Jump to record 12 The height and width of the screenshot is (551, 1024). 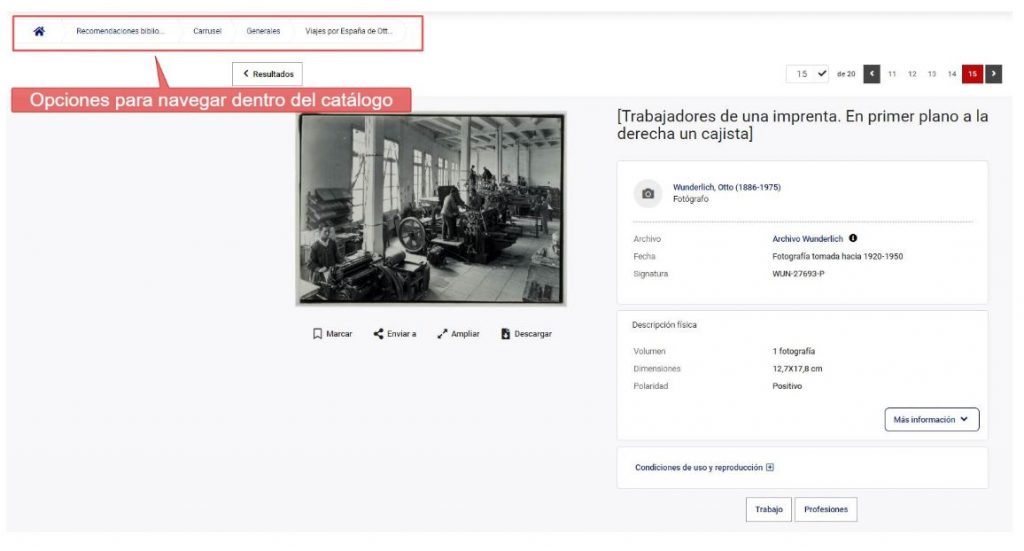point(912,74)
